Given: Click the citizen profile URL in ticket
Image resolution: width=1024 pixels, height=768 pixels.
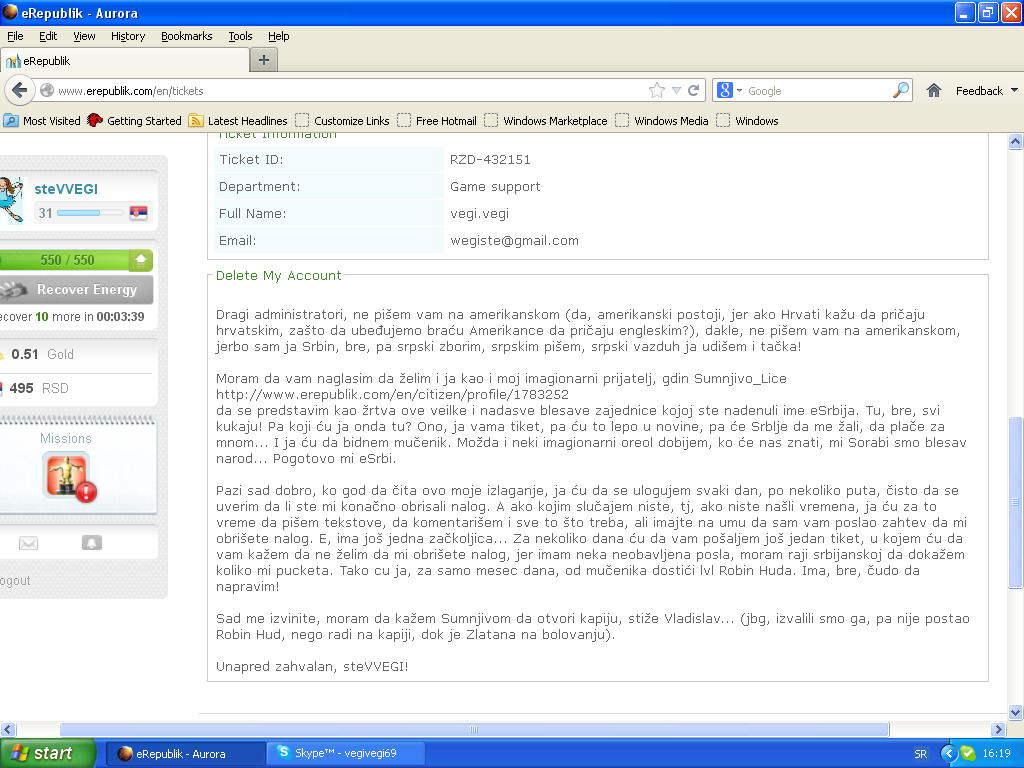Looking at the screenshot, I should [392, 394].
